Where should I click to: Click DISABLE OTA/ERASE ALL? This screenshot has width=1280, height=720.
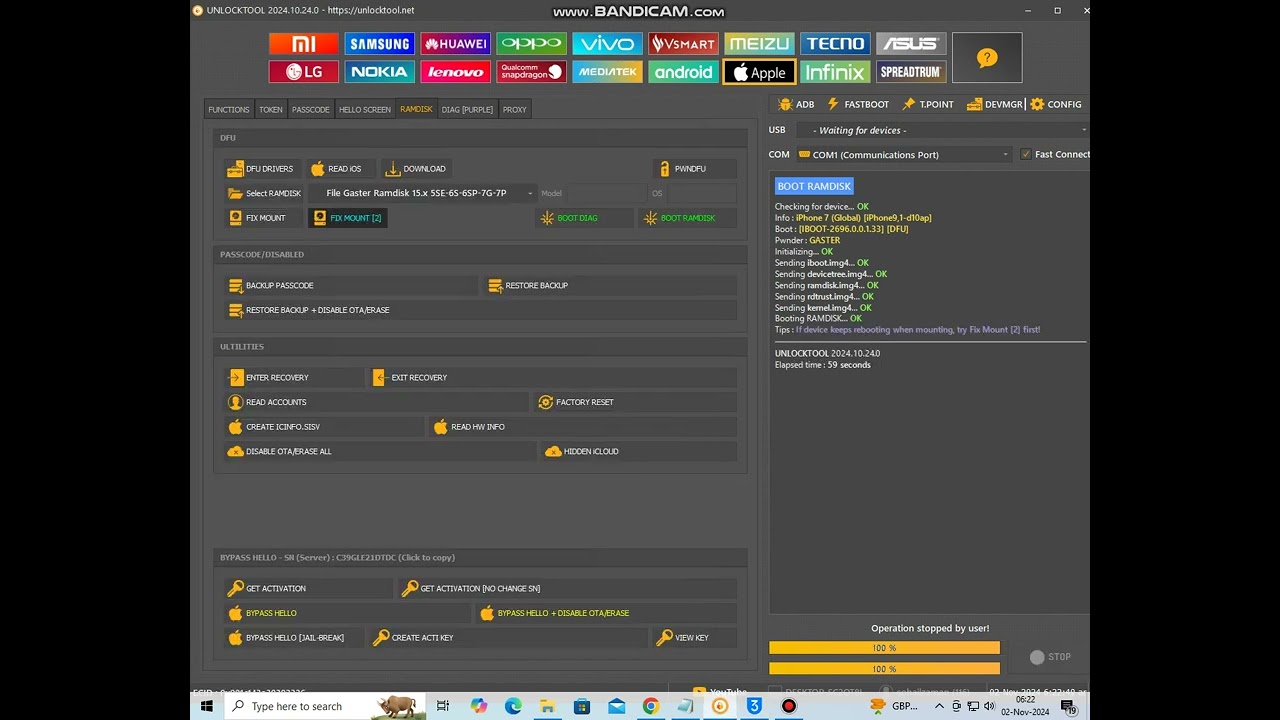click(380, 452)
